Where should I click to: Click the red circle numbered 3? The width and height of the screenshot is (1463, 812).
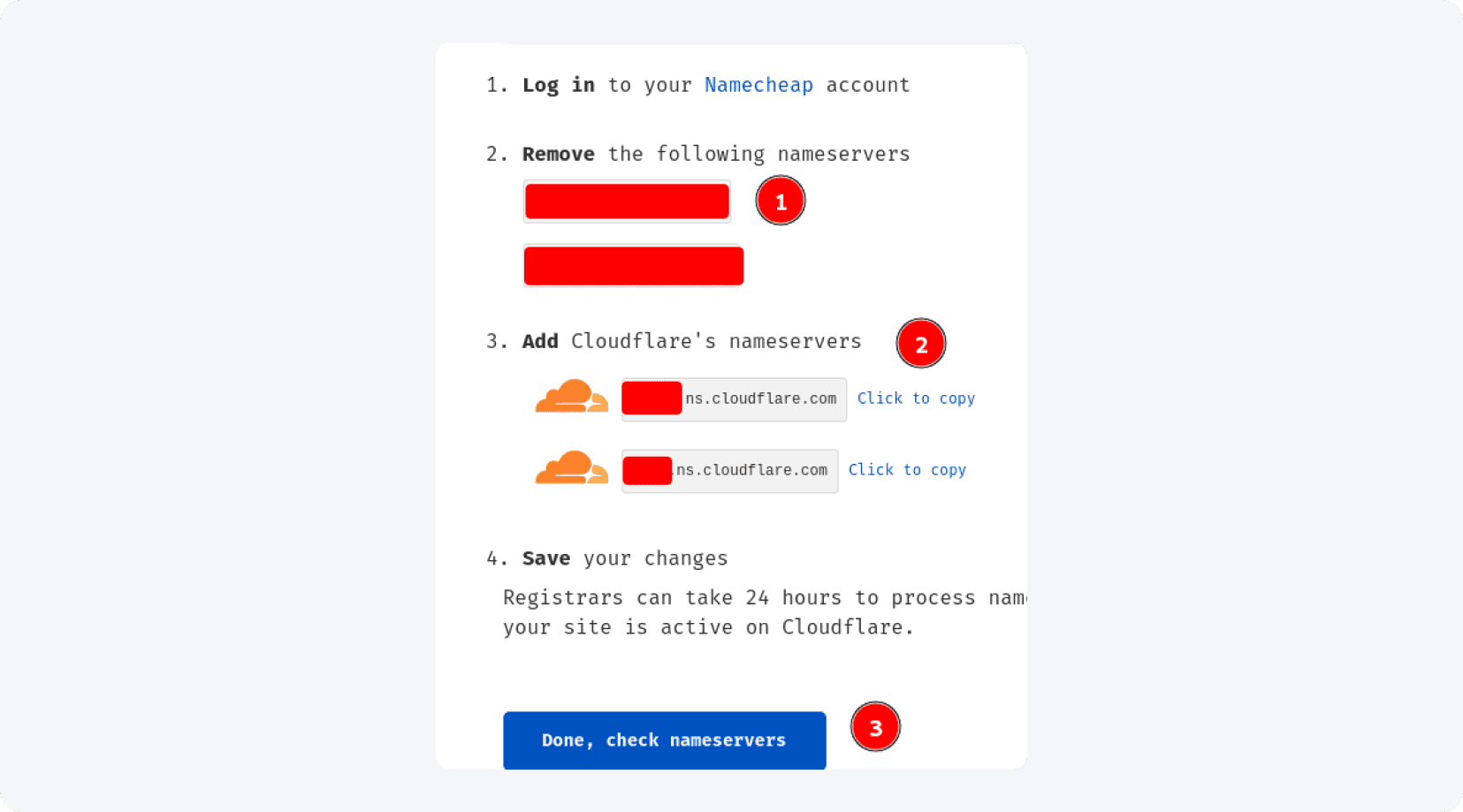click(875, 727)
